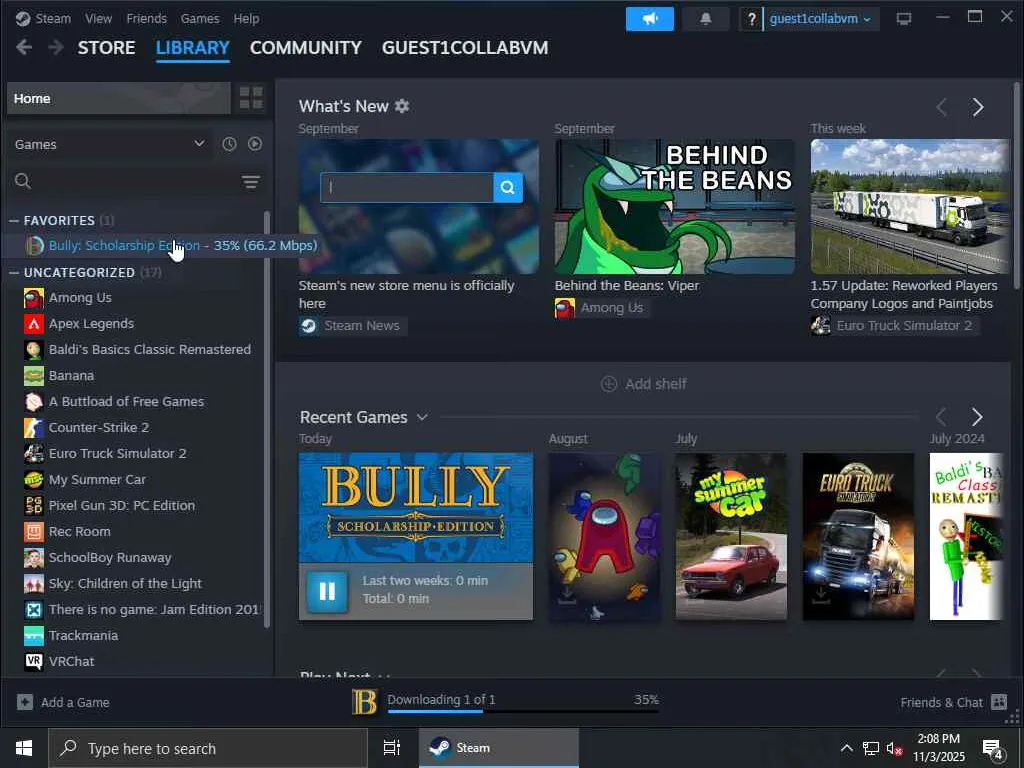Go to the COMMUNITY tab

click(x=306, y=48)
